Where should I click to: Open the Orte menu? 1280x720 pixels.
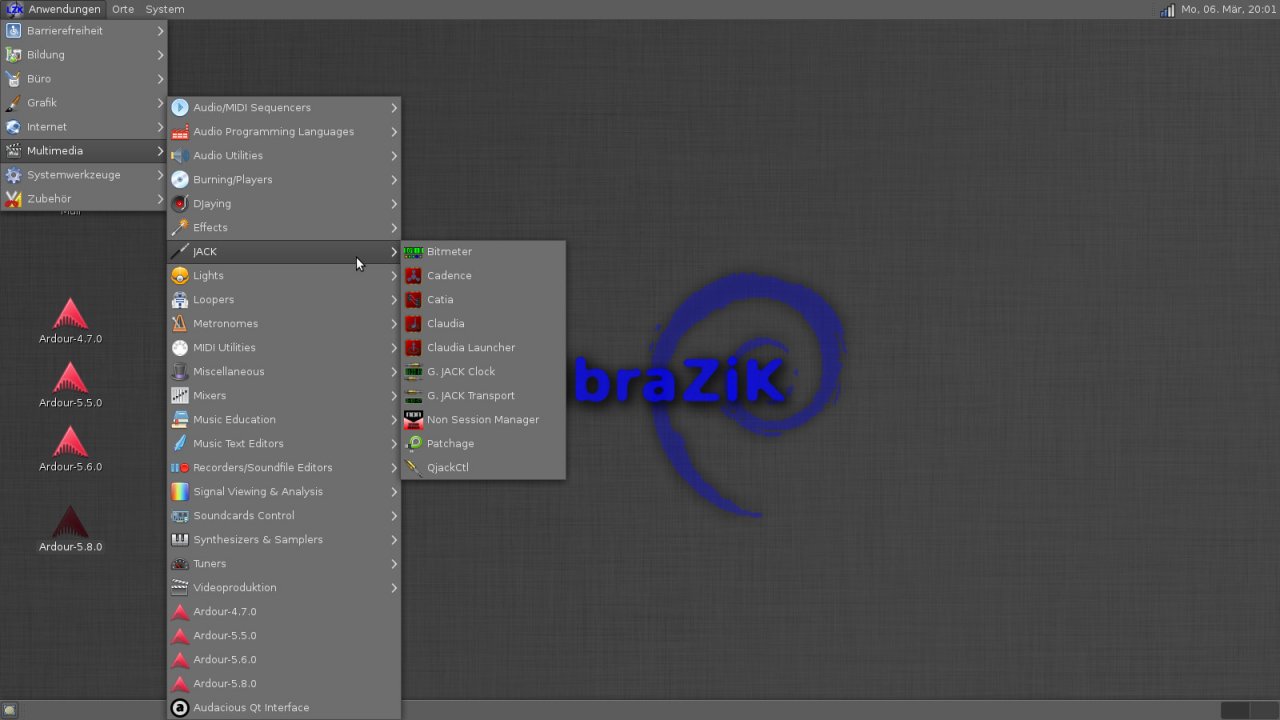coord(123,9)
